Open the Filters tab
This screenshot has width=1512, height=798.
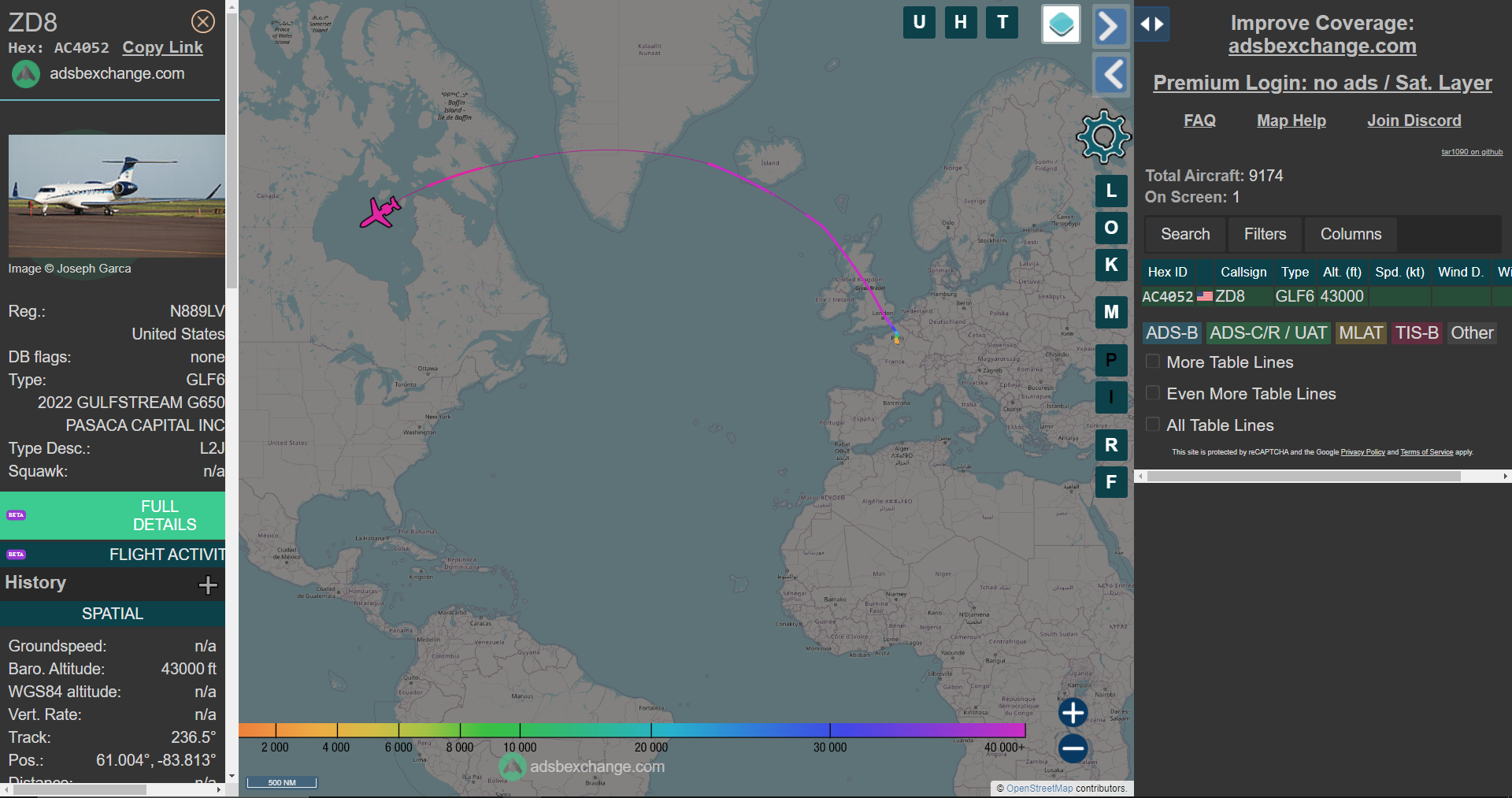coord(1265,234)
